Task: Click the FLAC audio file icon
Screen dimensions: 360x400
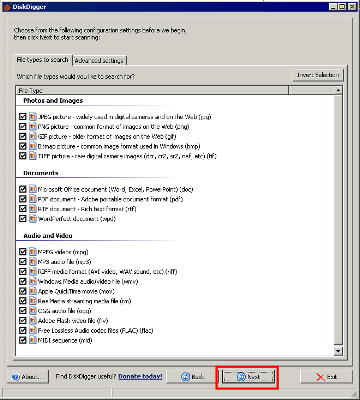Action: [x=32, y=330]
